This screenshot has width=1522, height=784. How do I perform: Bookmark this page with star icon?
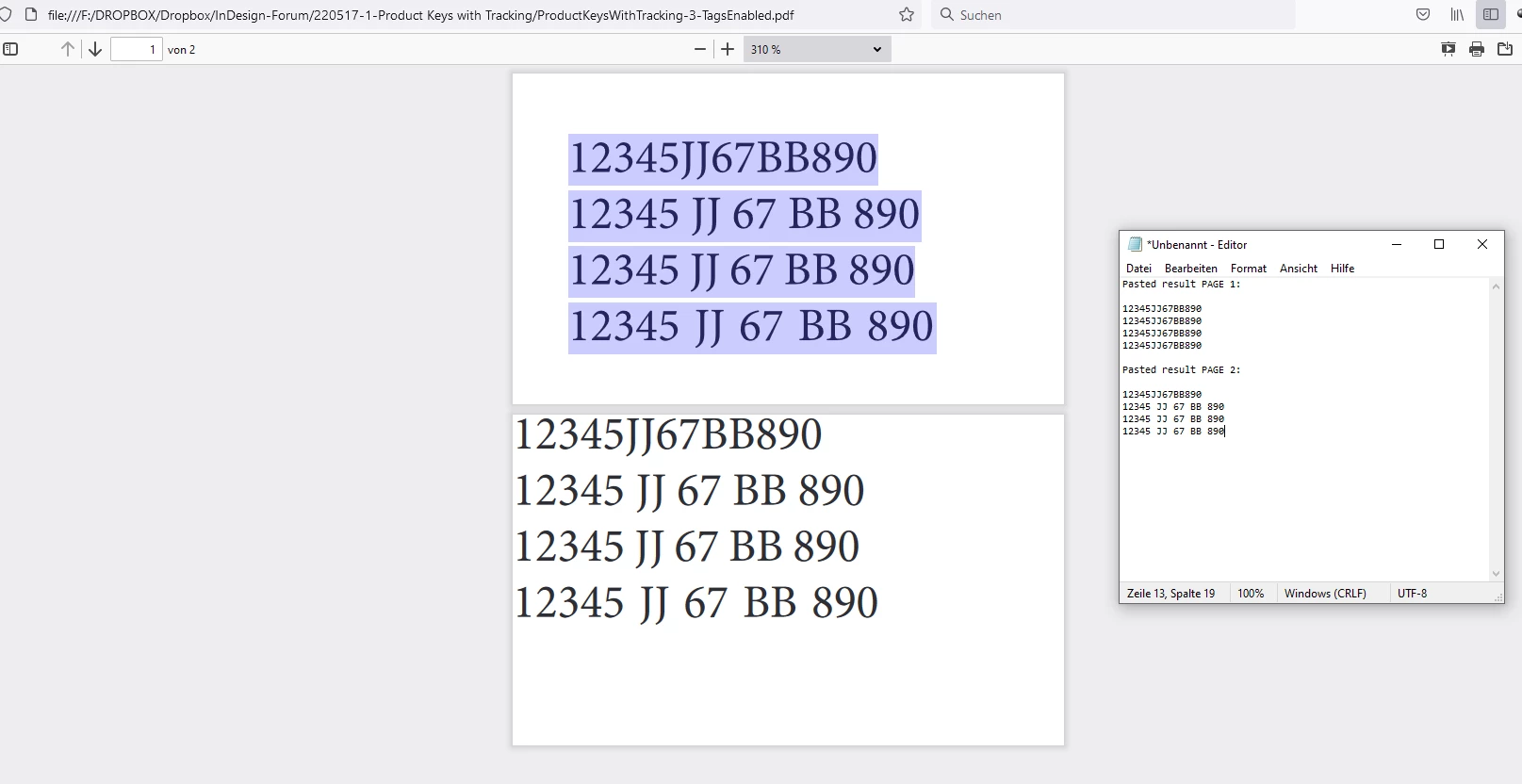coord(907,14)
